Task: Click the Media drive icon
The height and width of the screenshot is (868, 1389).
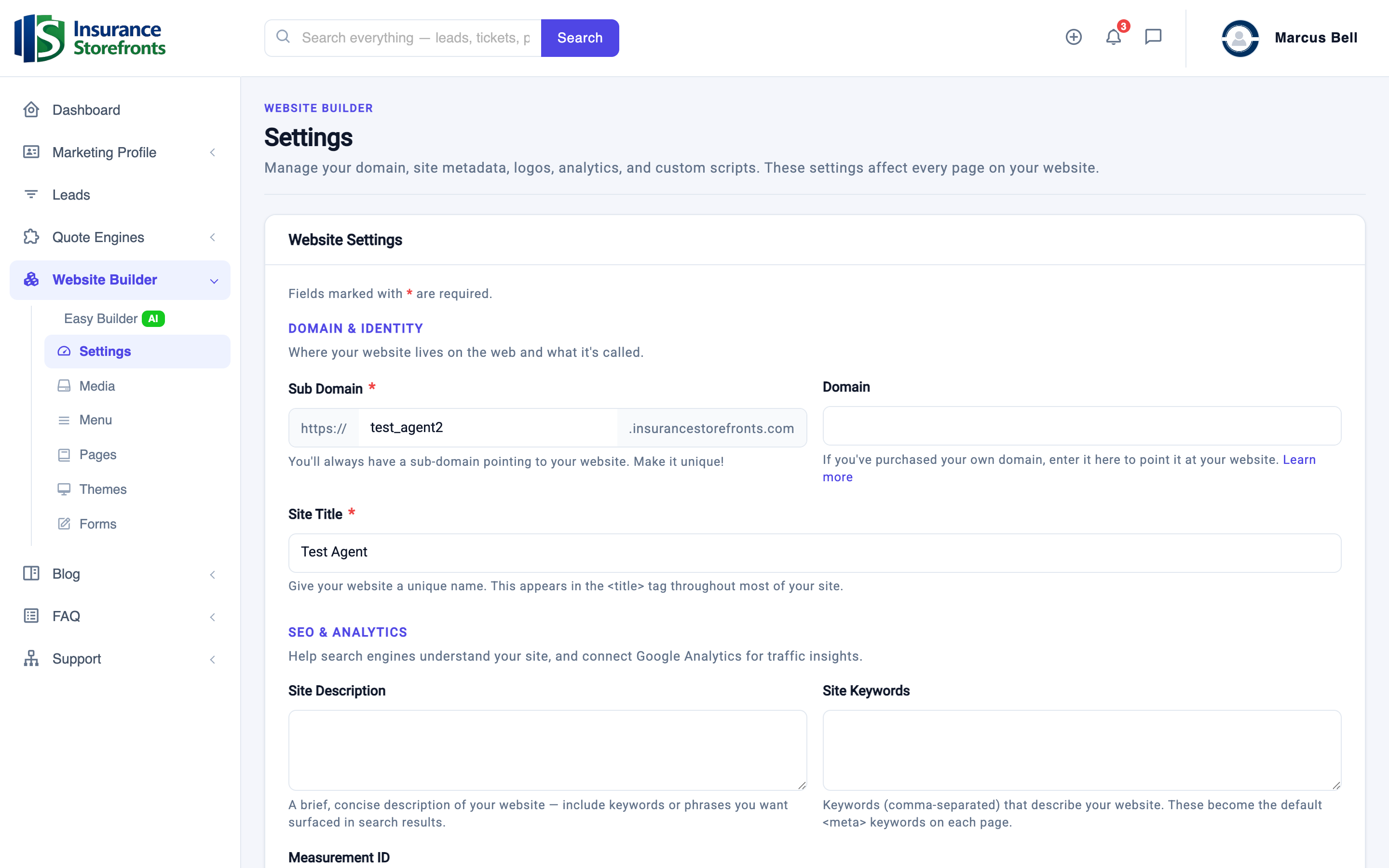Action: click(64, 386)
